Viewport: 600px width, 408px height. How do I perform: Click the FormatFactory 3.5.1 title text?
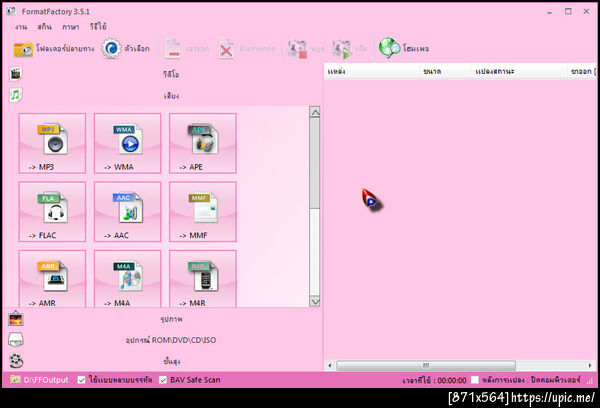[55, 11]
